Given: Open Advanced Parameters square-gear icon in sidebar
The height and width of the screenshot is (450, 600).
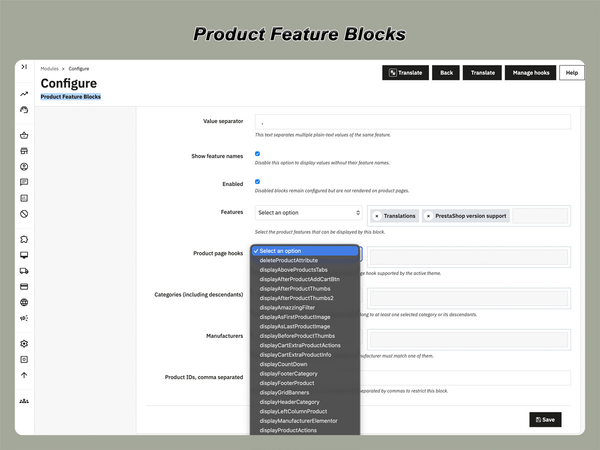Looking at the screenshot, I should pyautogui.click(x=24, y=359).
